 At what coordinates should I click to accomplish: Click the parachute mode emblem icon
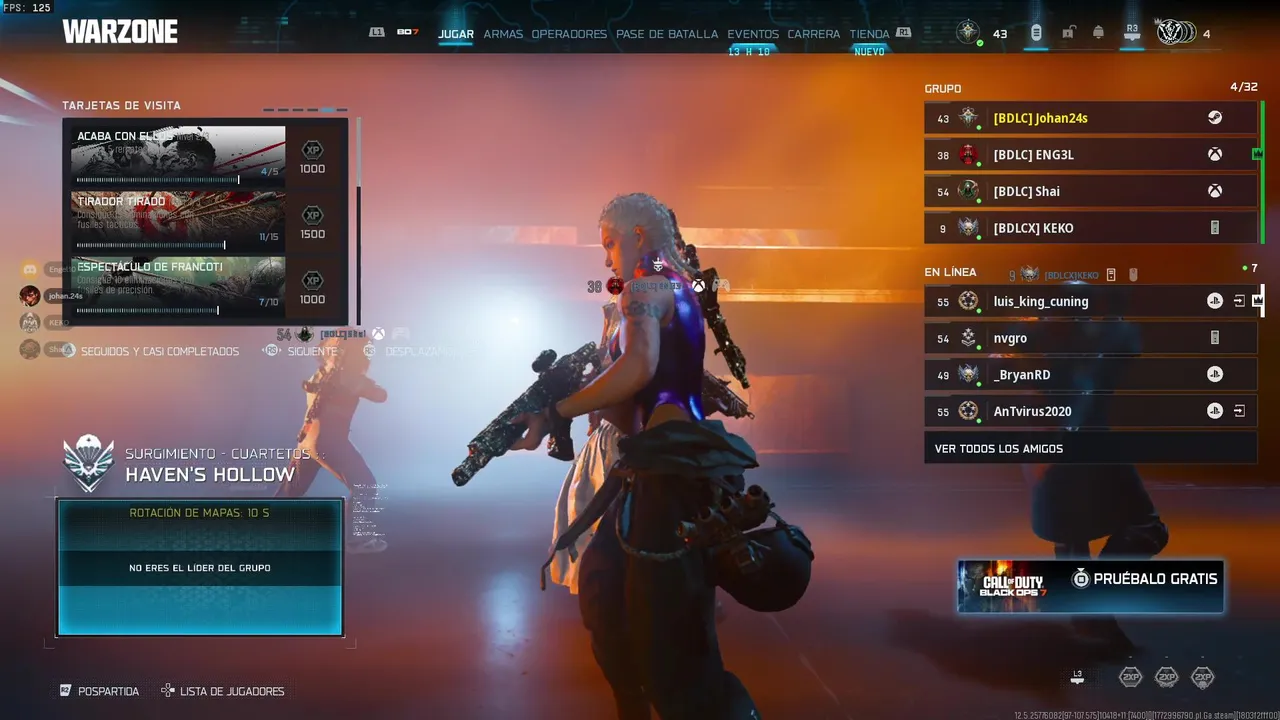coord(88,464)
